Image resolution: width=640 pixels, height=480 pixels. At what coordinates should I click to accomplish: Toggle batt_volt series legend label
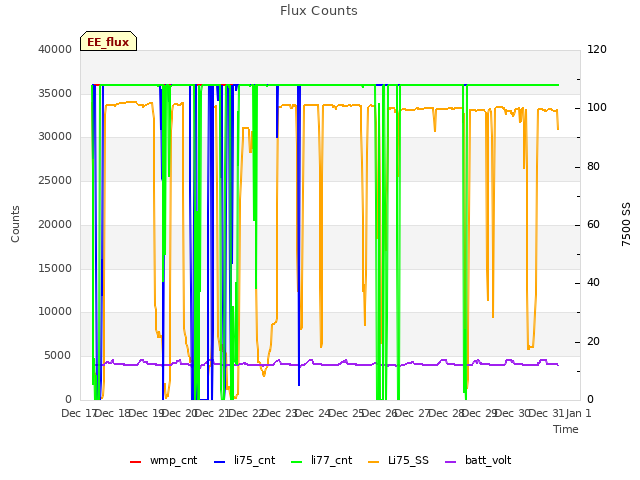(488, 460)
